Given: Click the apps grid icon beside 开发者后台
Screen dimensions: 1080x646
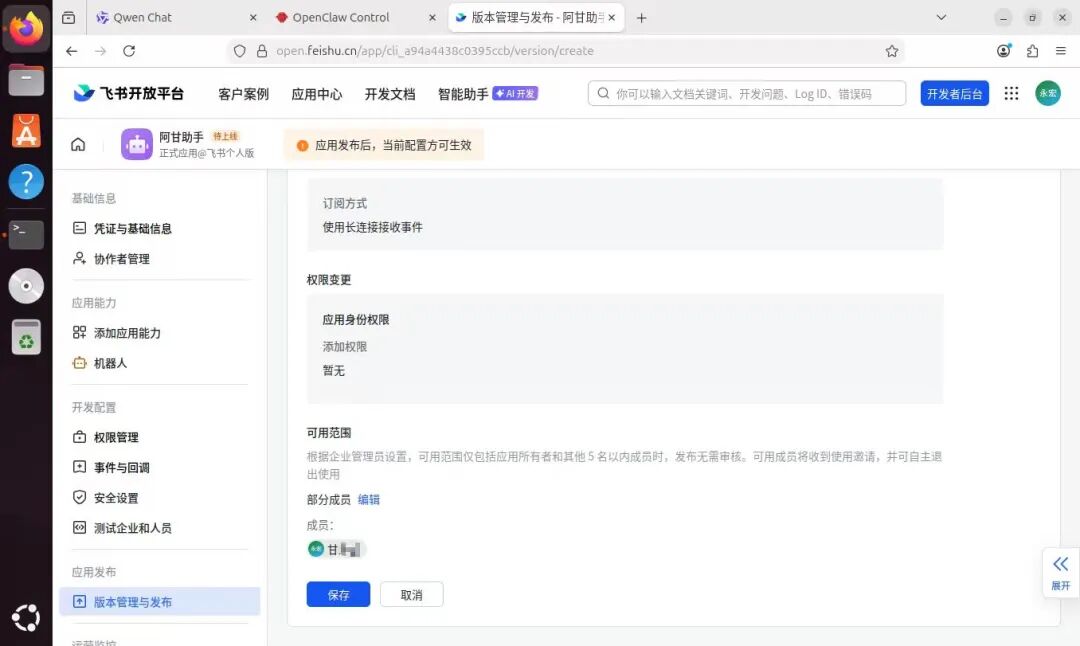Looking at the screenshot, I should (1011, 93).
